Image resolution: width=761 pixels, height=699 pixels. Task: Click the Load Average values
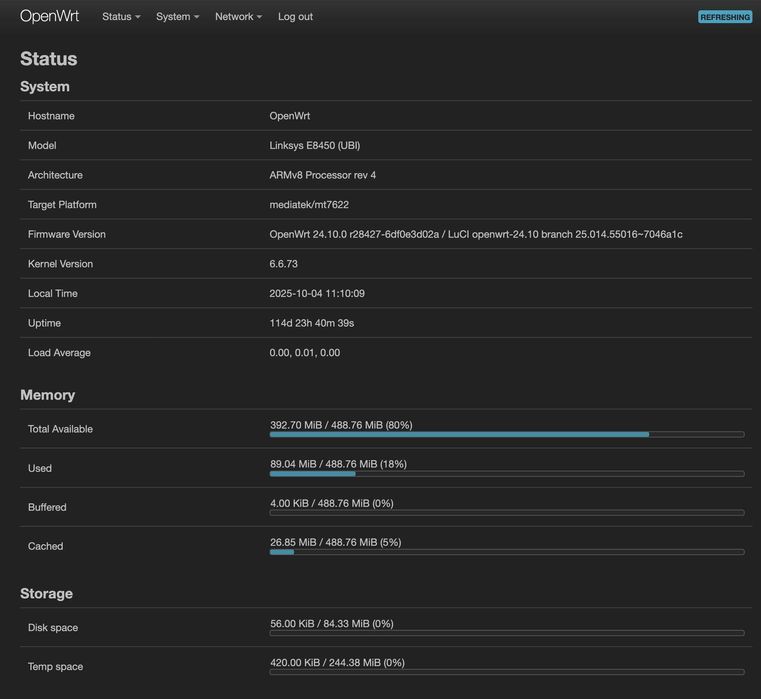(x=305, y=353)
